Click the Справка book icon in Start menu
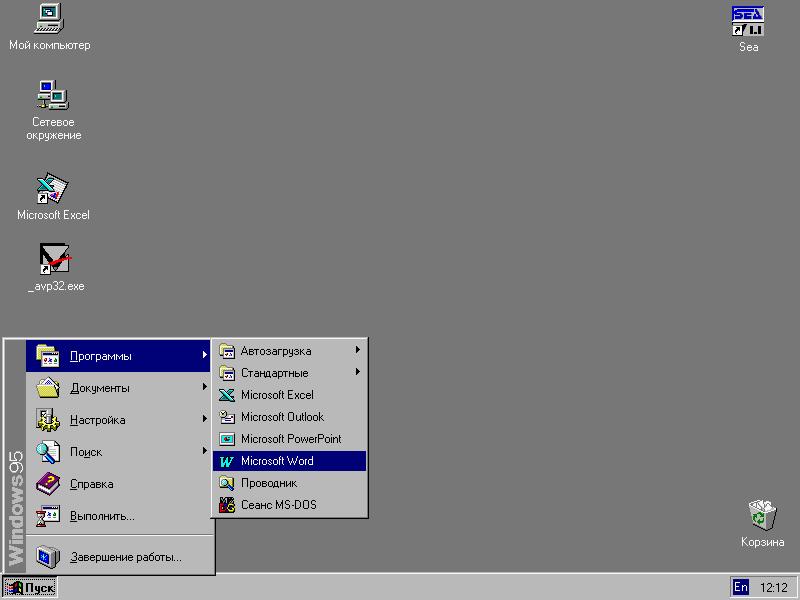 point(48,484)
